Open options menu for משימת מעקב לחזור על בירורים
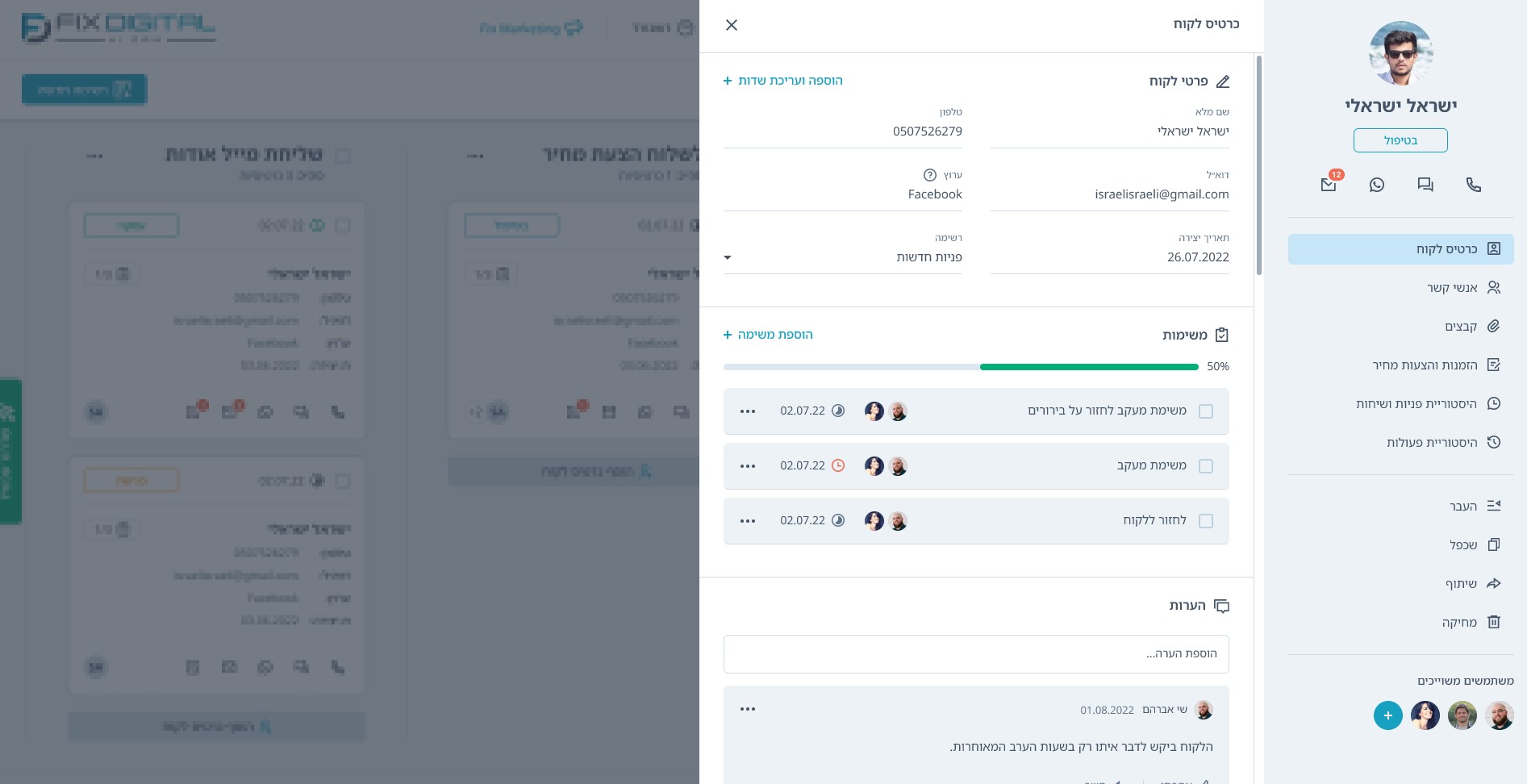This screenshot has width=1527, height=784. (x=748, y=411)
